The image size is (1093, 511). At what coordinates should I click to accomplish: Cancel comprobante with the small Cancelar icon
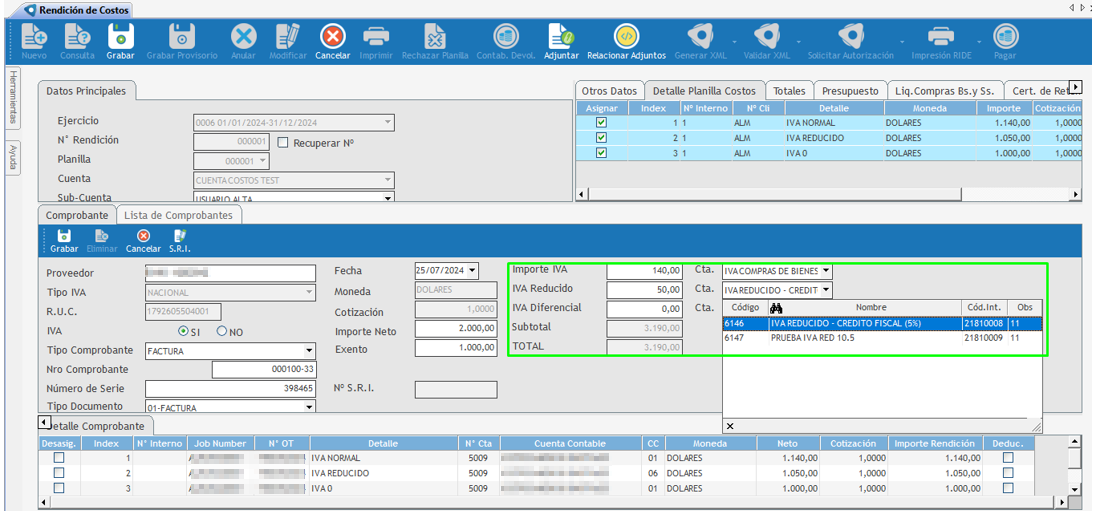point(143,236)
